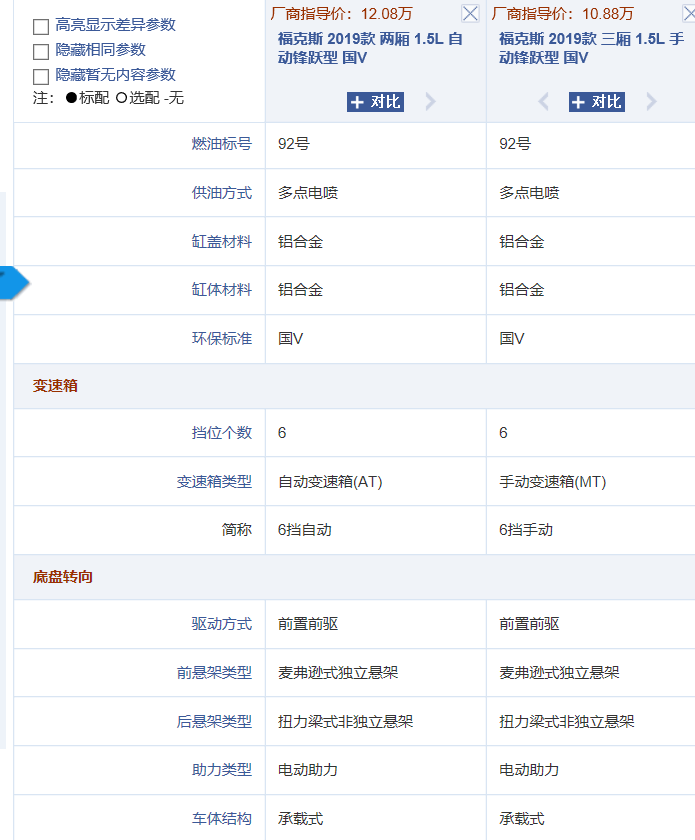Select the 变速箱 section header

[55, 386]
